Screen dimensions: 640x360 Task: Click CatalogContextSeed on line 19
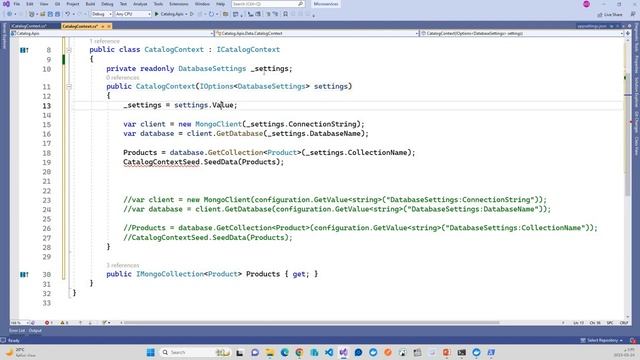(x=162, y=162)
